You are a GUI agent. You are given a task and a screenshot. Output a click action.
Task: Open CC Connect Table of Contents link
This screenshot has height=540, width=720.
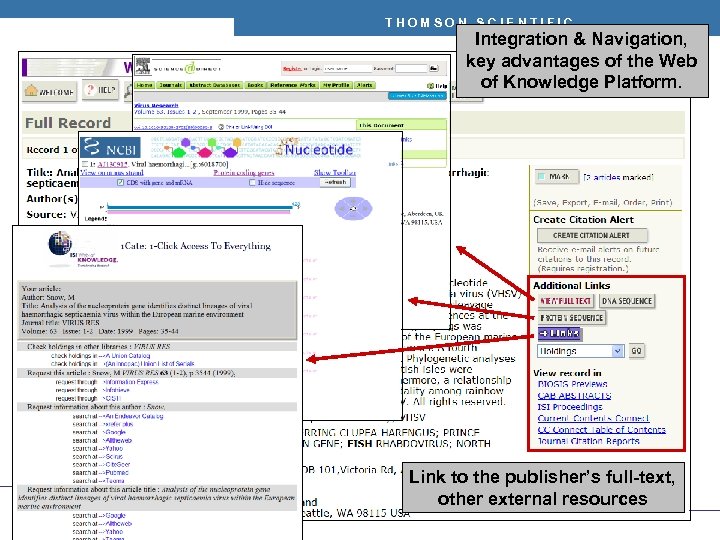(602, 430)
